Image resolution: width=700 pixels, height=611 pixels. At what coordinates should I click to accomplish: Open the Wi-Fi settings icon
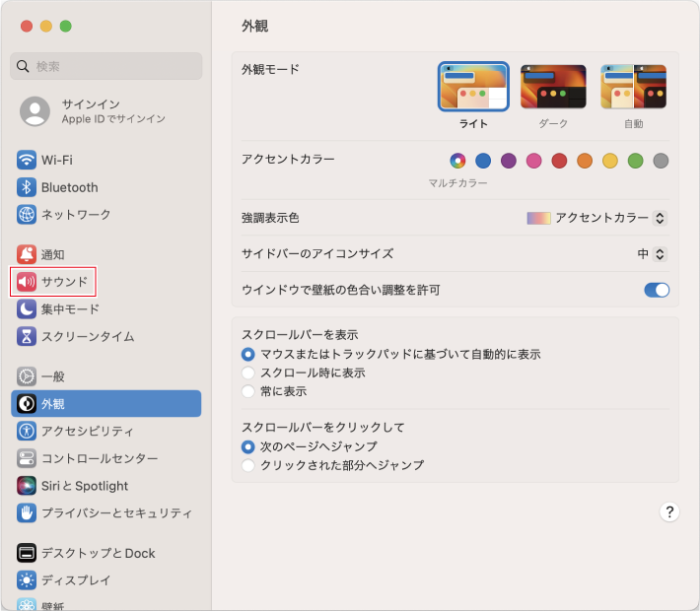pos(26,160)
